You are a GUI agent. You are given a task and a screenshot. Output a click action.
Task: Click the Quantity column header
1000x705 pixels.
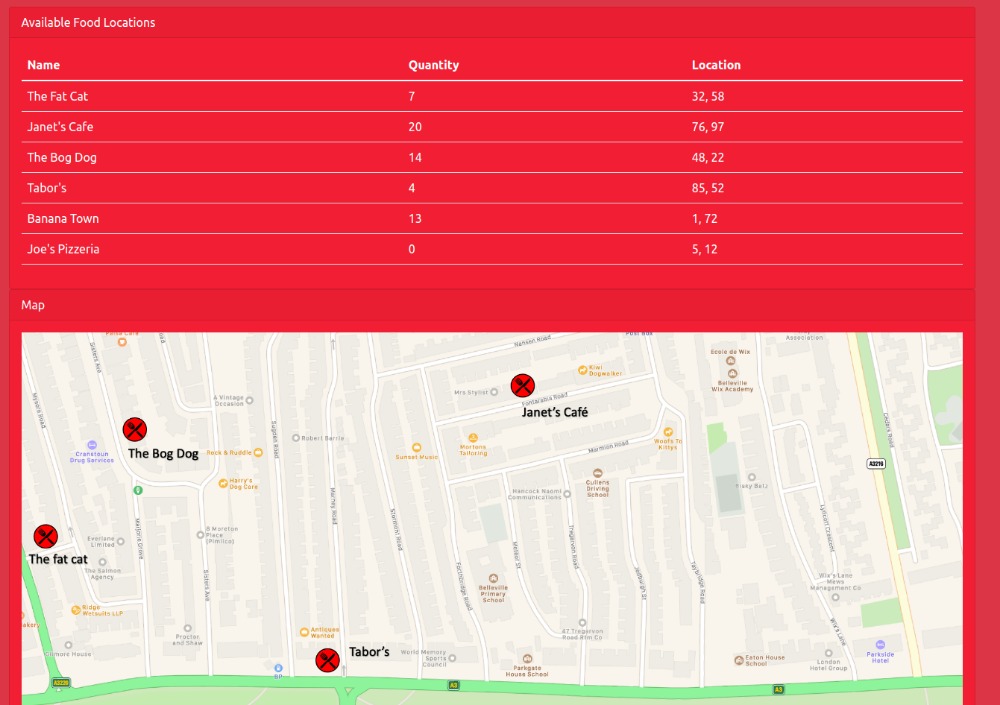(x=434, y=65)
